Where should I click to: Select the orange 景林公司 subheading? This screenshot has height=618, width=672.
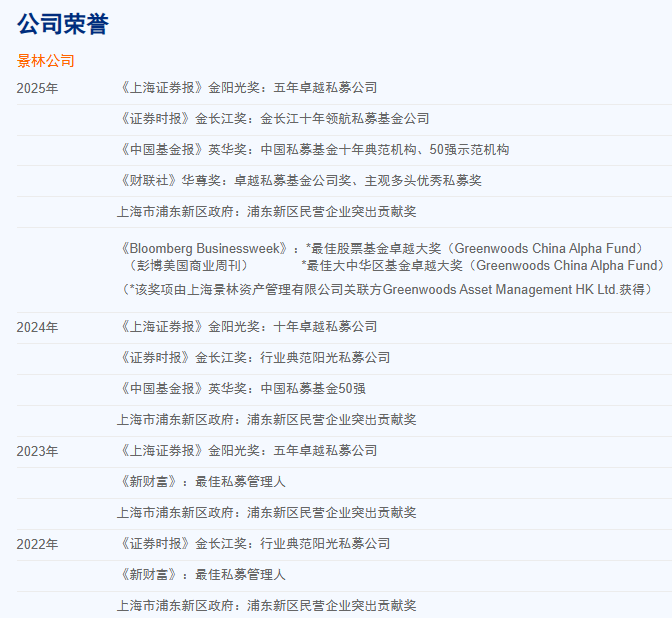46,61
